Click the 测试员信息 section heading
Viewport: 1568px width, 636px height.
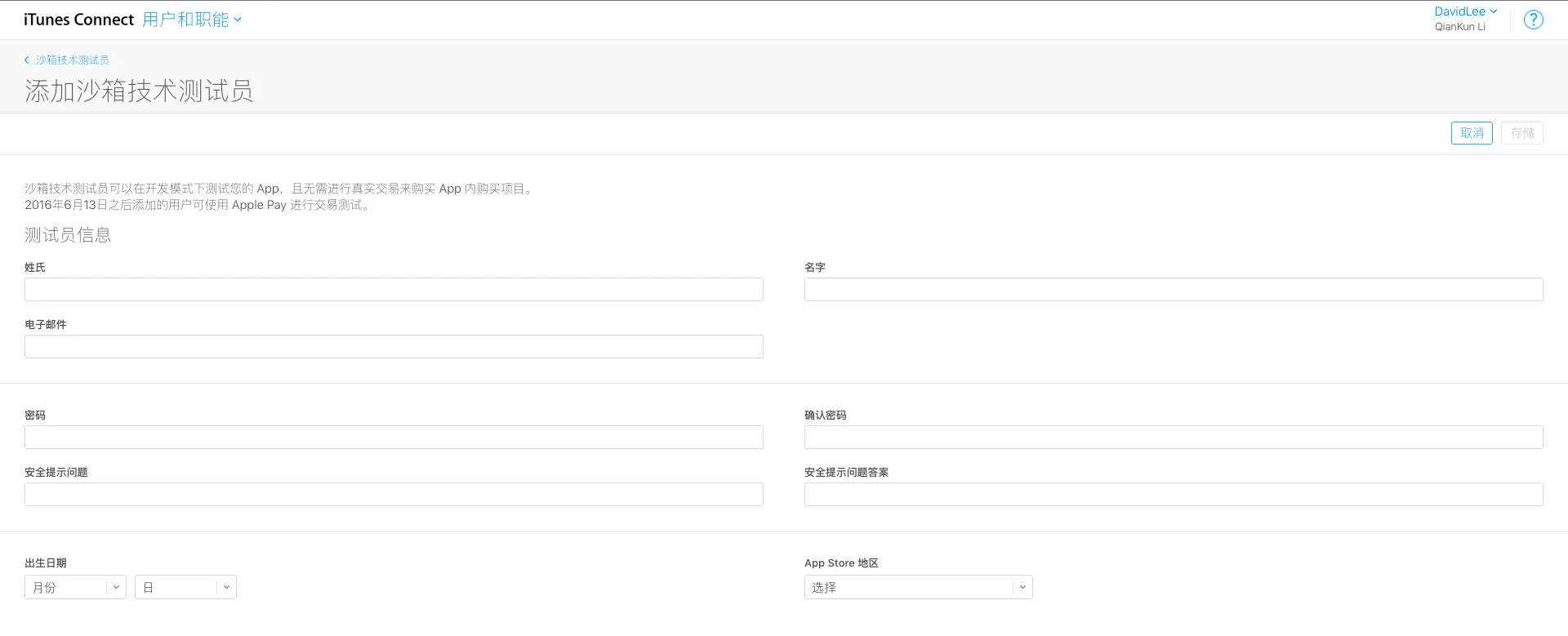[68, 235]
